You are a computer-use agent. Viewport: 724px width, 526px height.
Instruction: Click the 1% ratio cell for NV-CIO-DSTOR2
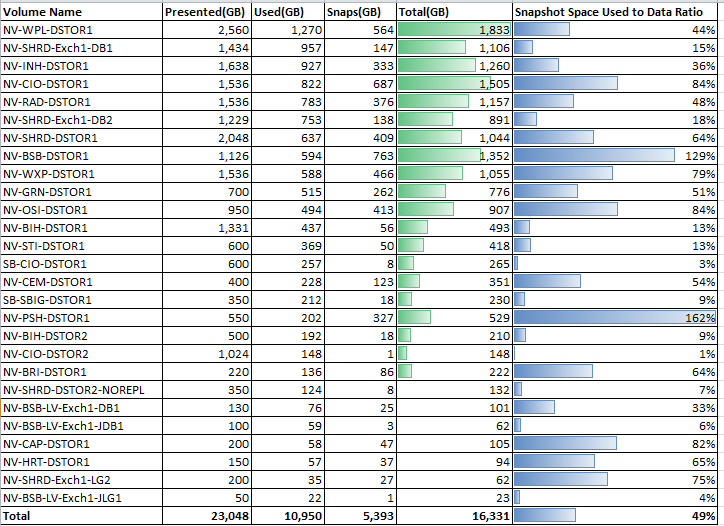615,354
